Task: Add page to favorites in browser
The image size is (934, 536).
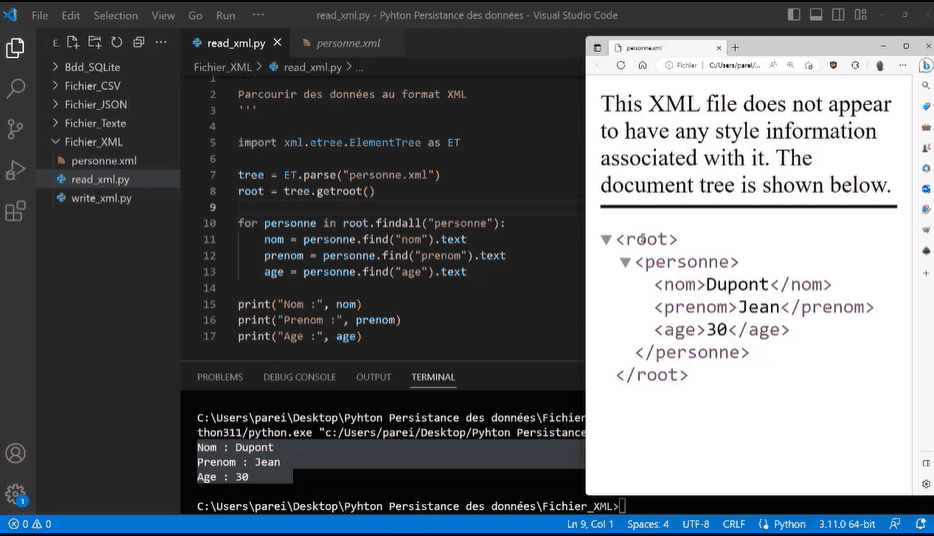Action: click(808, 66)
